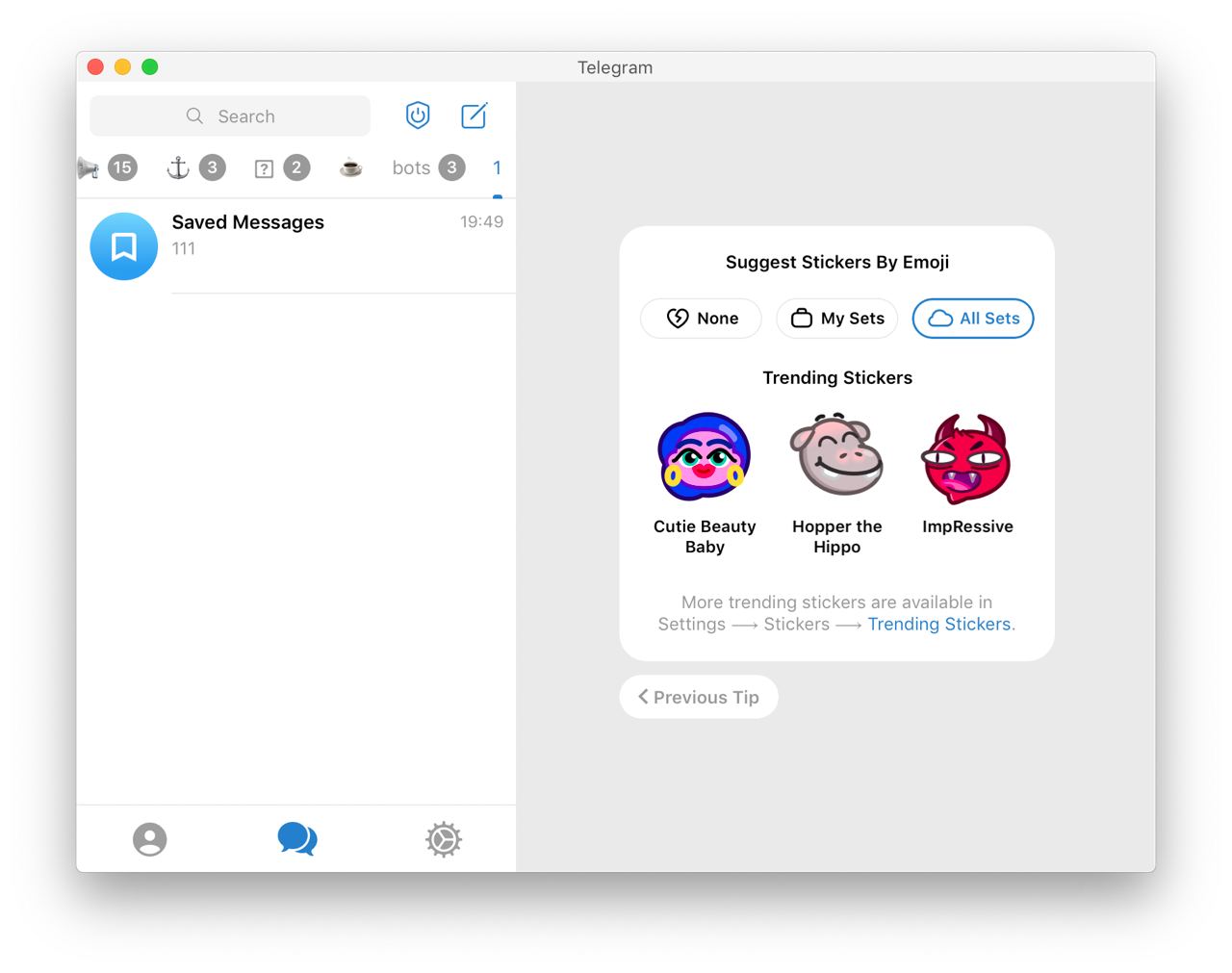Click the Saved Messages bookmark avatar

124,246
